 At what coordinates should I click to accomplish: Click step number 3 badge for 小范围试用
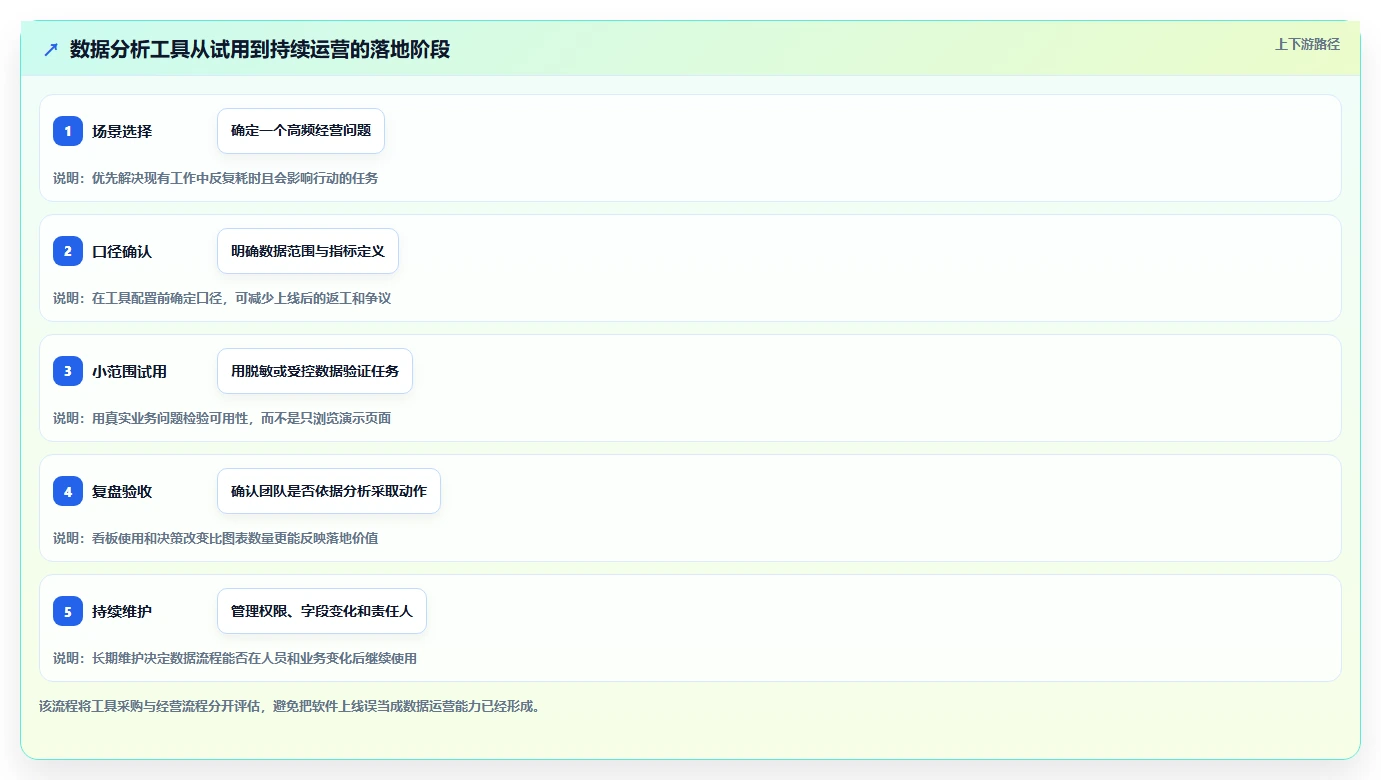[68, 371]
